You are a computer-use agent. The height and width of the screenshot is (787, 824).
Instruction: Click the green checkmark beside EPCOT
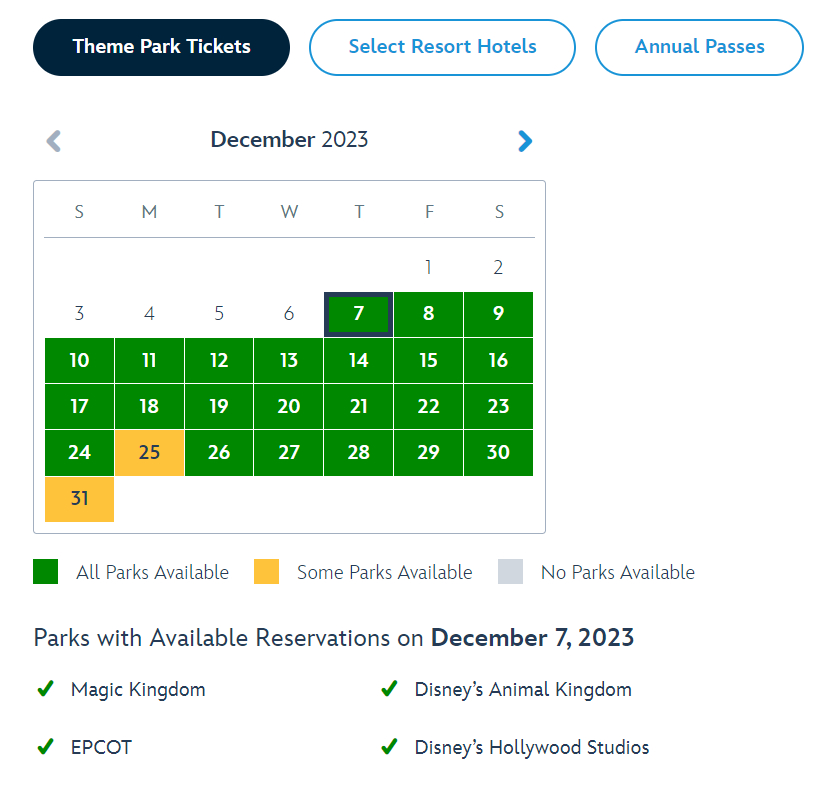(x=44, y=747)
